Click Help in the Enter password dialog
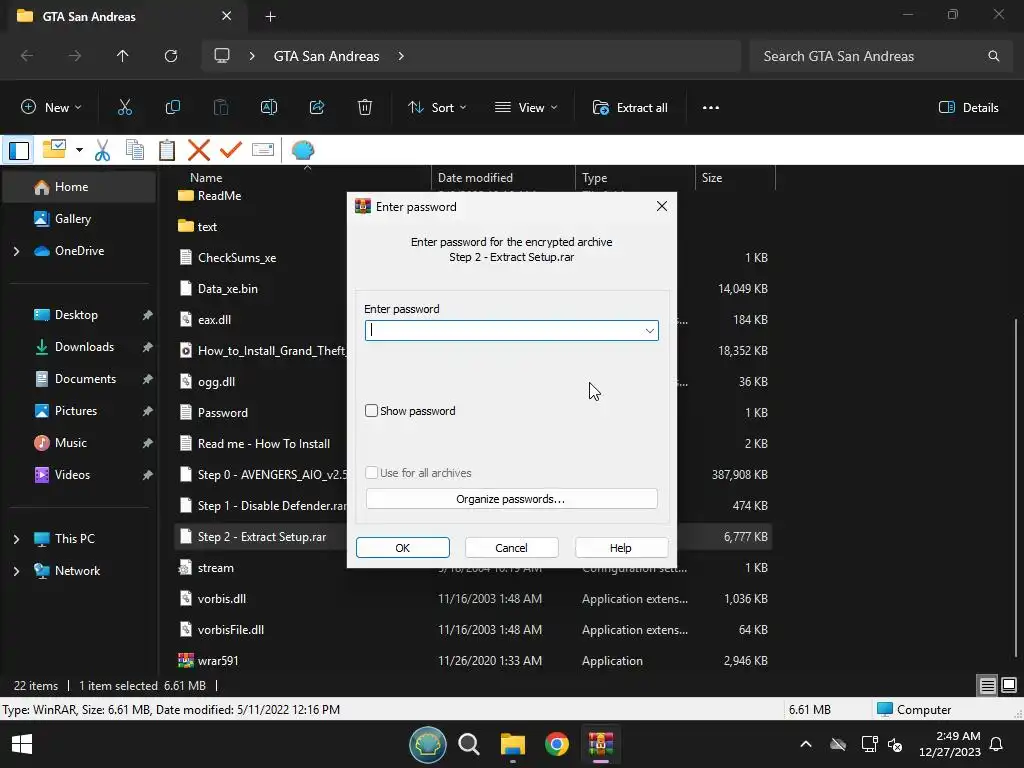 pyautogui.click(x=621, y=547)
